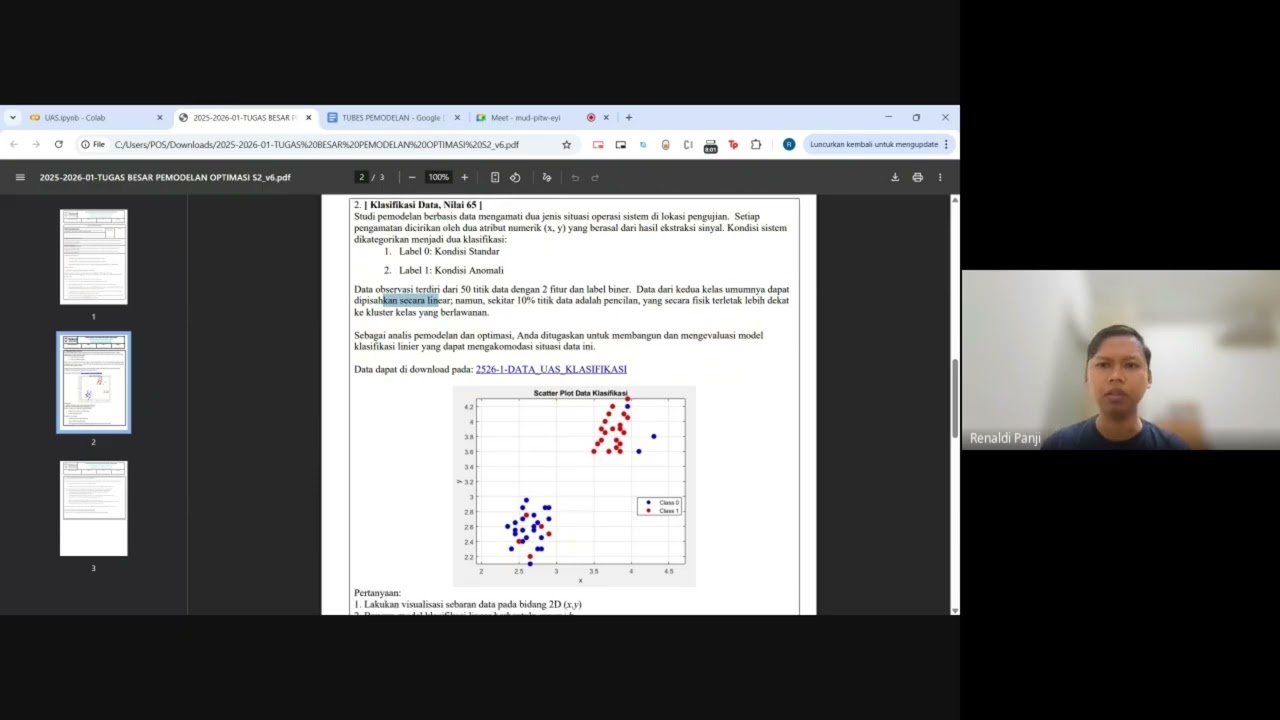This screenshot has width=1280, height=720.
Task: Print the PDF document
Action: (x=917, y=177)
